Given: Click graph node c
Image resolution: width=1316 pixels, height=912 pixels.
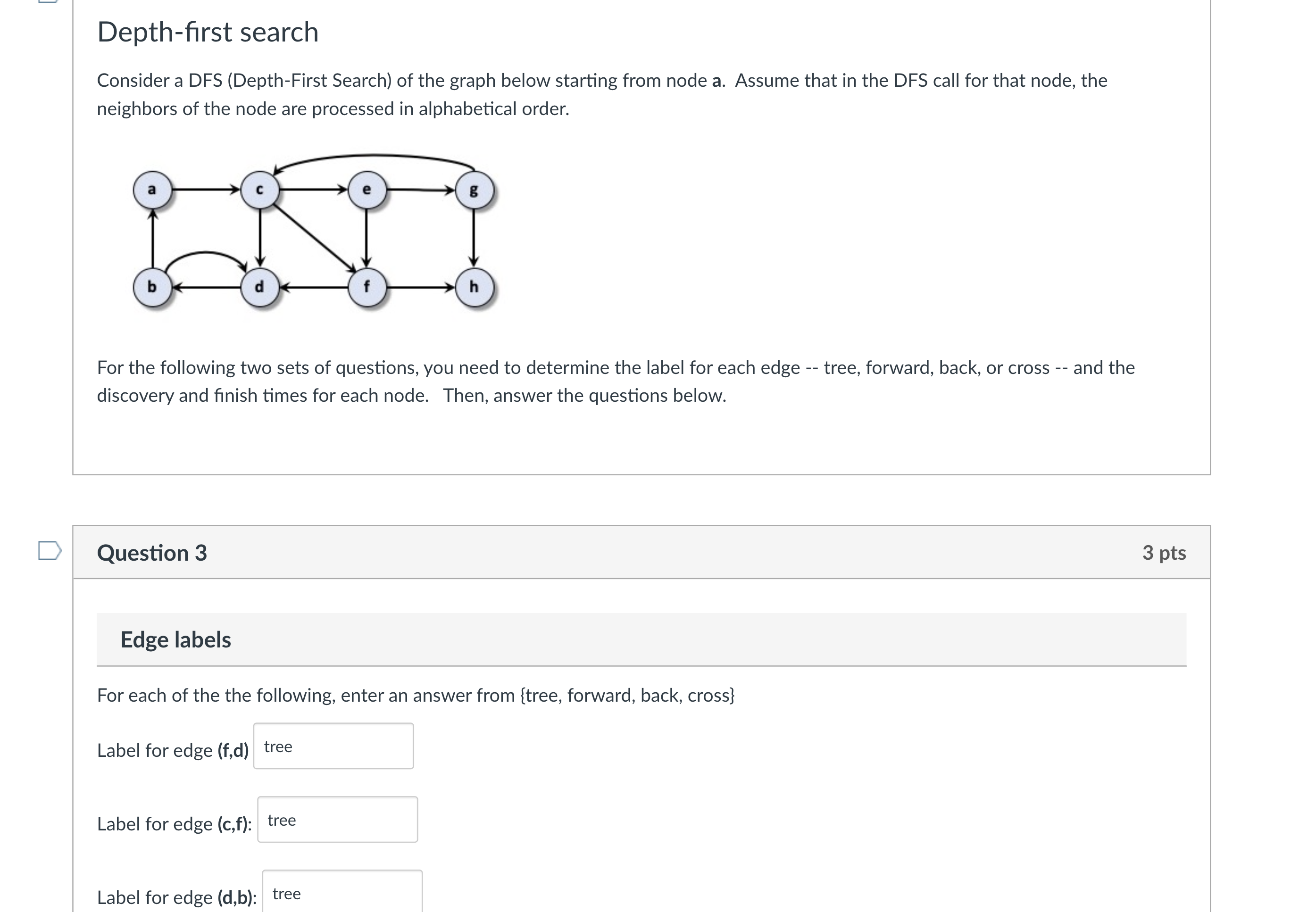Looking at the screenshot, I should click(x=259, y=190).
